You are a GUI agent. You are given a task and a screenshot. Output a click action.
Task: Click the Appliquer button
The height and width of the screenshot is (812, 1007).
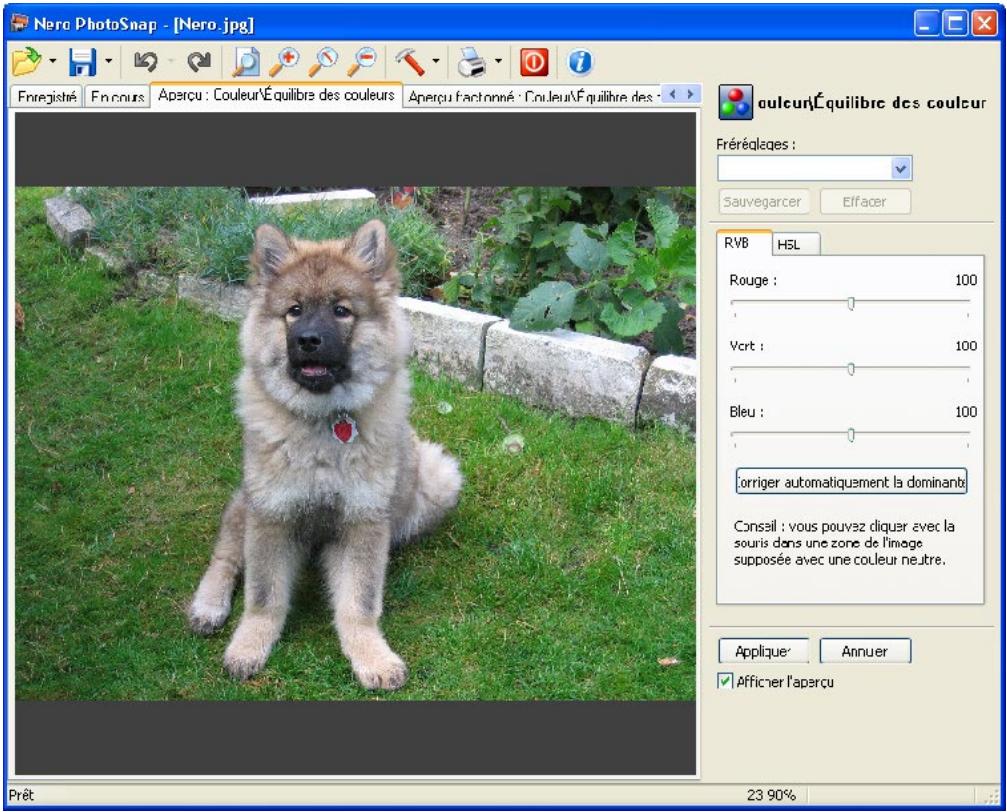[763, 651]
